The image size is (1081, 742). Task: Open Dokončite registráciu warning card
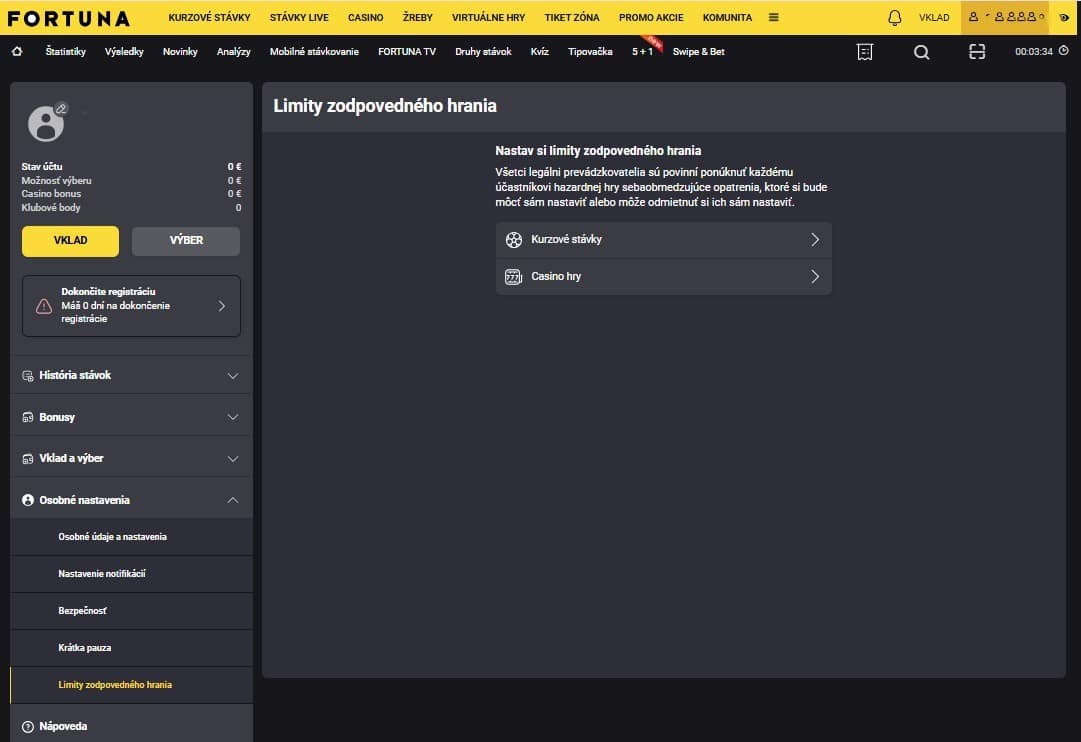click(x=131, y=306)
